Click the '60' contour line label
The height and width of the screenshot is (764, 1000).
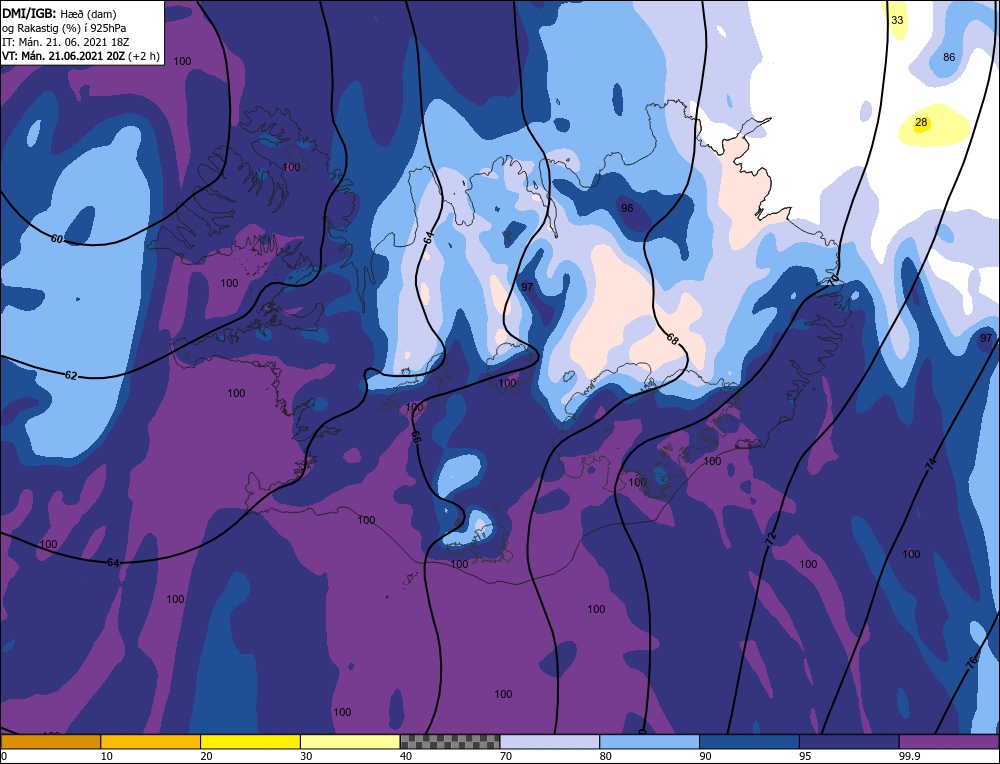tap(57, 239)
